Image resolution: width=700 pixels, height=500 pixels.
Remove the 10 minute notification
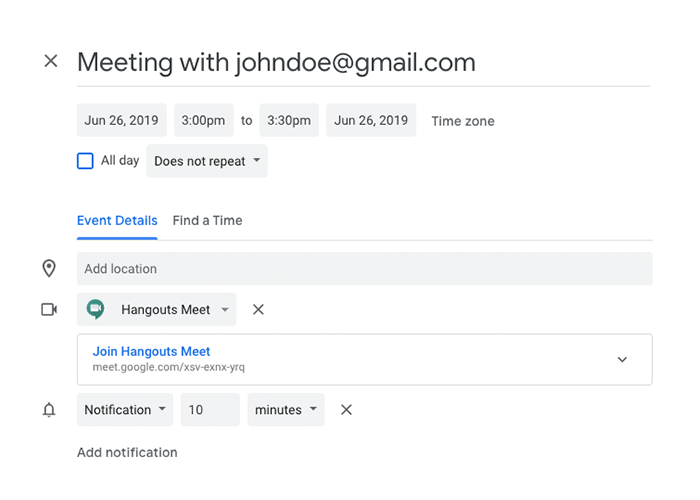pyautogui.click(x=346, y=410)
